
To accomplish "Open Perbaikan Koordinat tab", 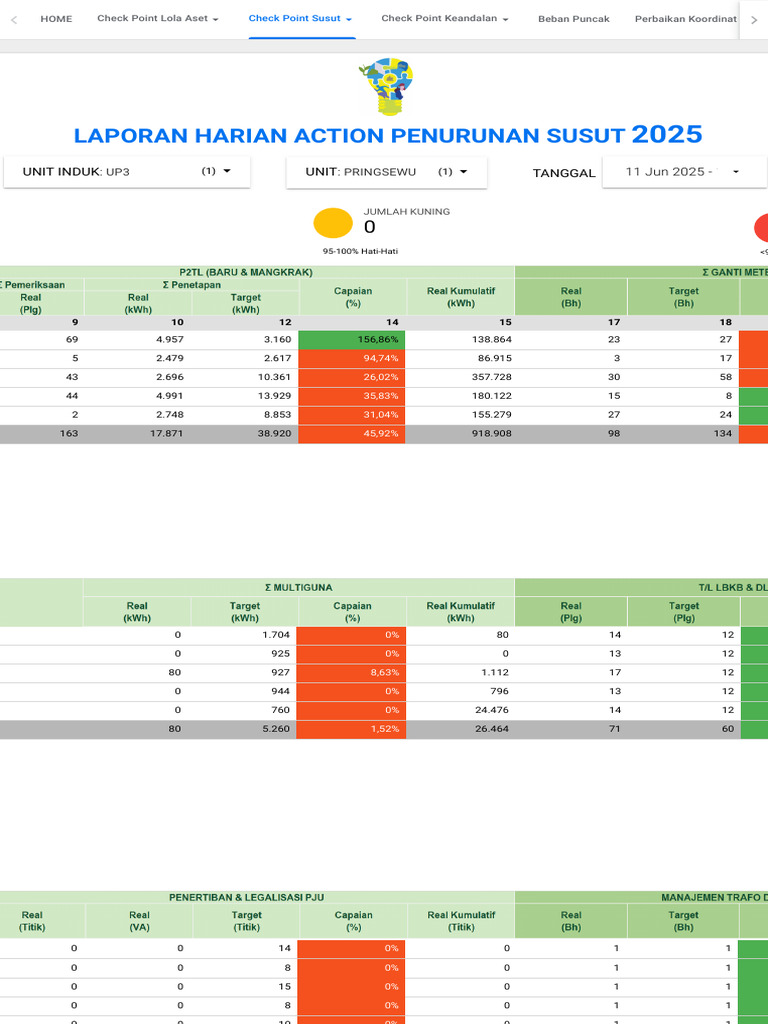I will click(686, 19).
